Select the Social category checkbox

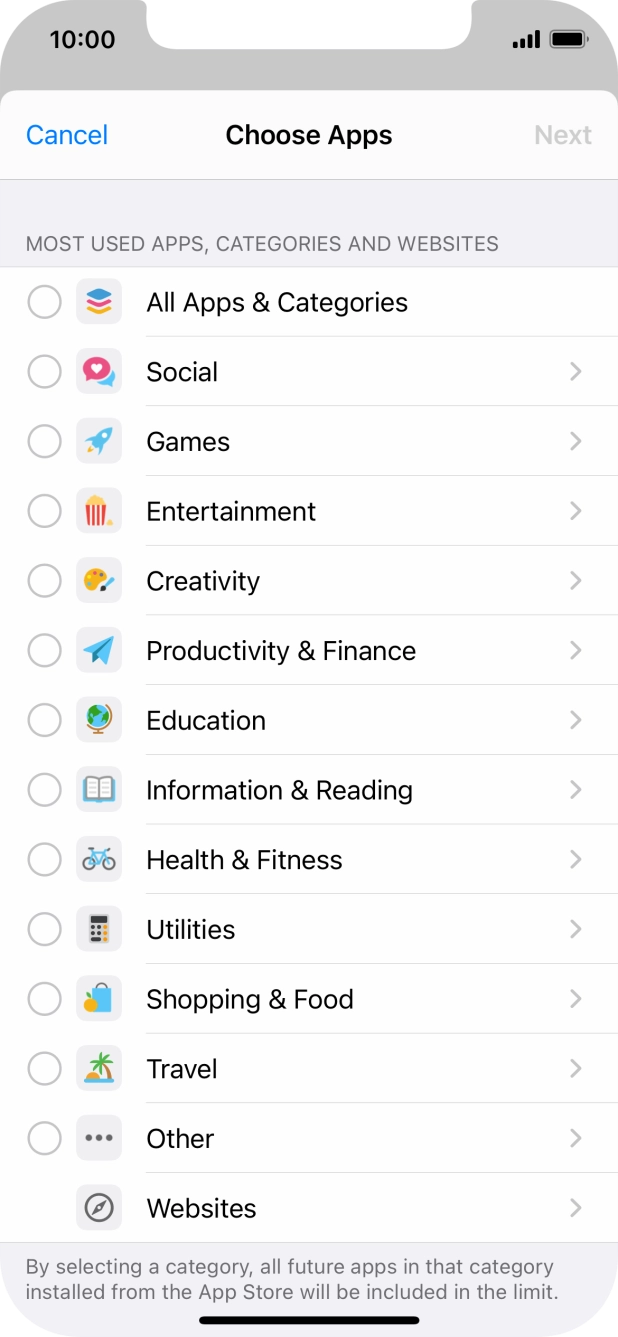point(44,371)
